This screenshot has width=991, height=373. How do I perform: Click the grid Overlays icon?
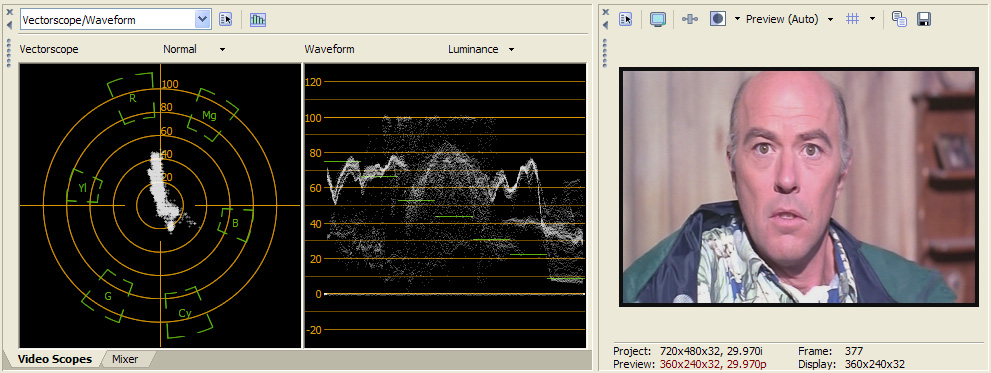(853, 20)
